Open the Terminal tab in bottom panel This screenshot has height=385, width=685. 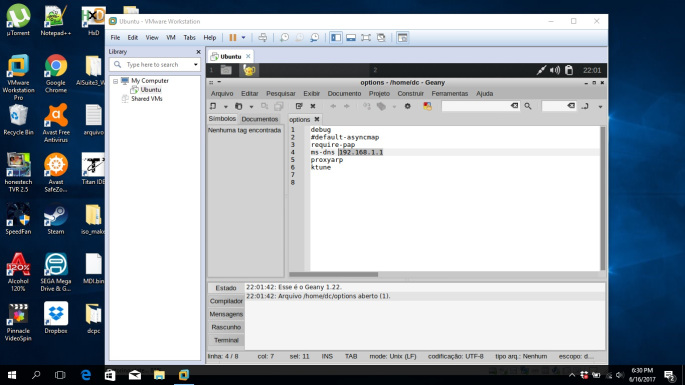pos(226,340)
